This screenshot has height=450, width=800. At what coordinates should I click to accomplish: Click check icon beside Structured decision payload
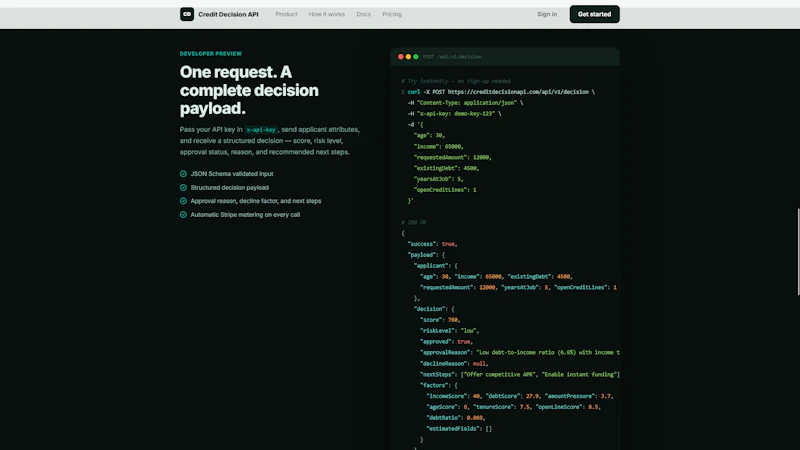point(183,188)
